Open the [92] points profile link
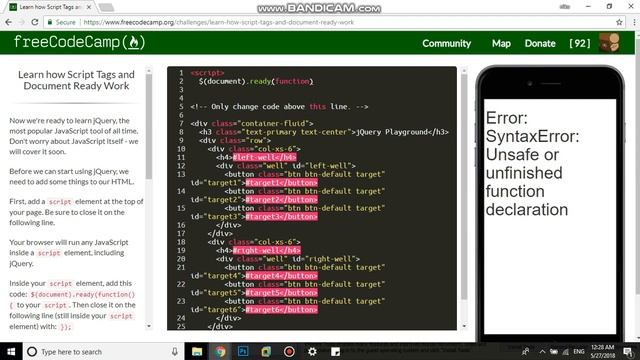This screenshot has height=360, width=640. click(580, 43)
